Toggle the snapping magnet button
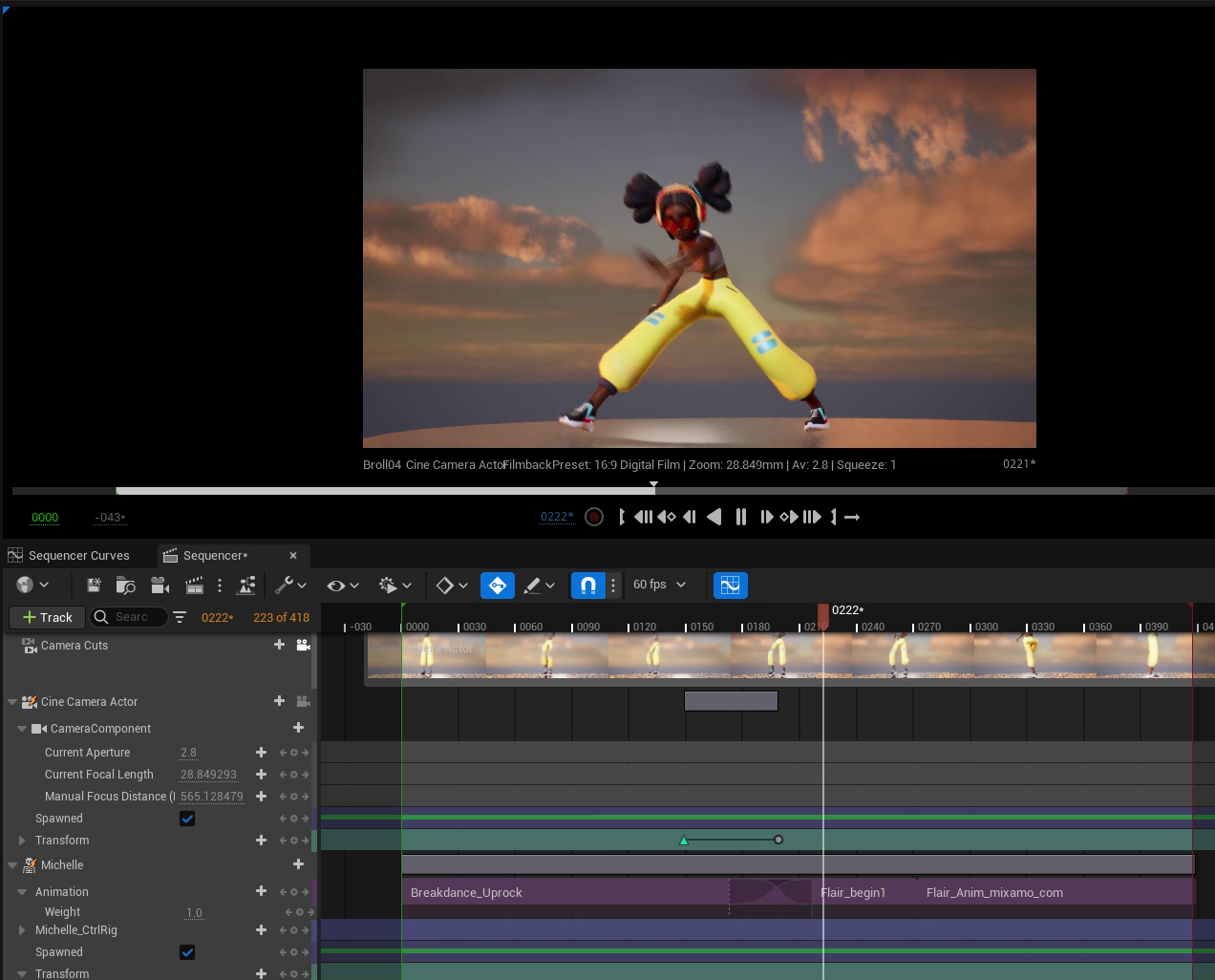The height and width of the screenshot is (980, 1215). tap(588, 586)
